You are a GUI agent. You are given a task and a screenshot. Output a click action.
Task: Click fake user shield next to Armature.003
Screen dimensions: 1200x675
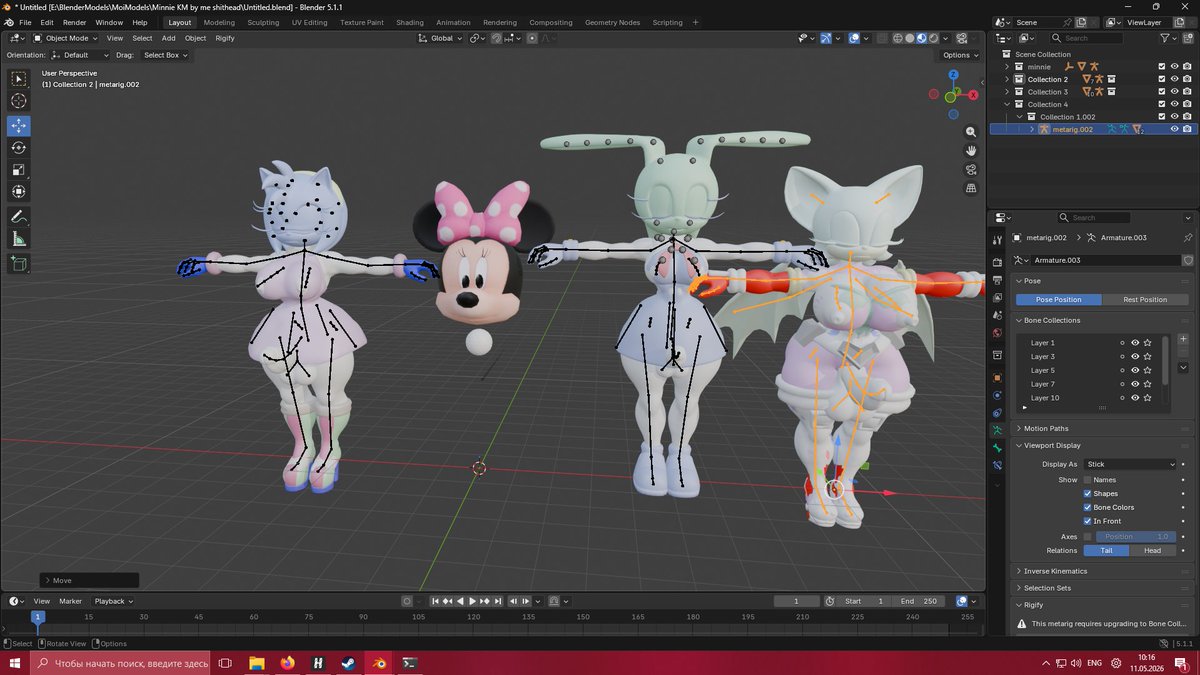[x=1187, y=260]
